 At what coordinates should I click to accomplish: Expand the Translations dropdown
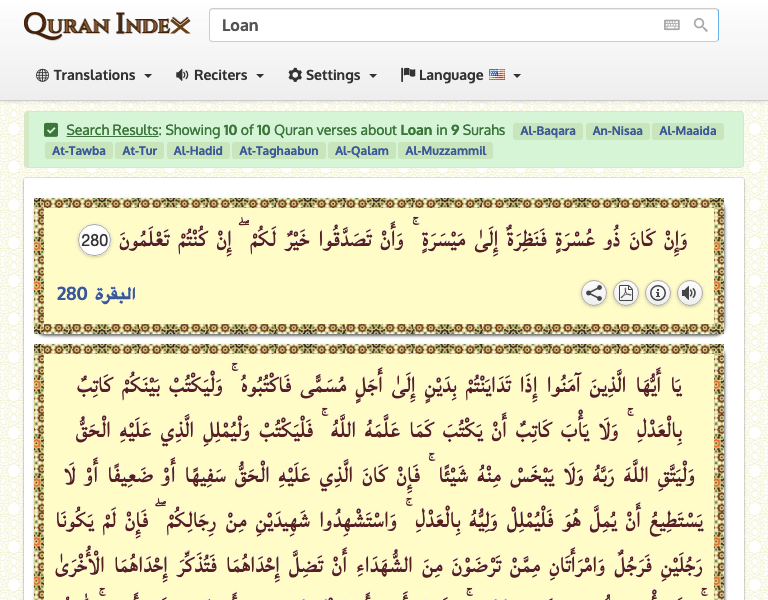point(94,75)
